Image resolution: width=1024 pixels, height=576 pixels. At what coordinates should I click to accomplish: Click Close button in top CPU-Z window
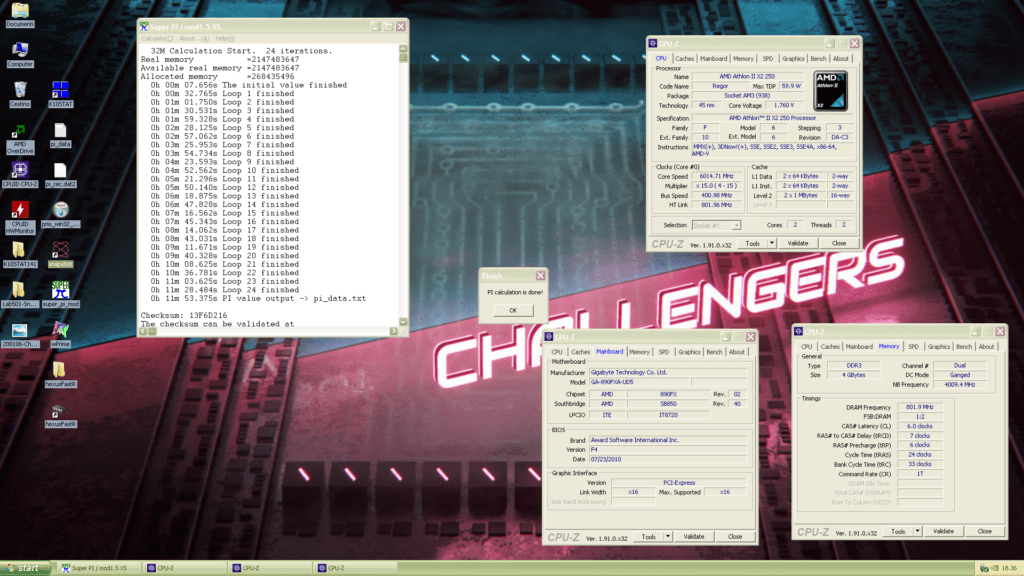tap(839, 244)
